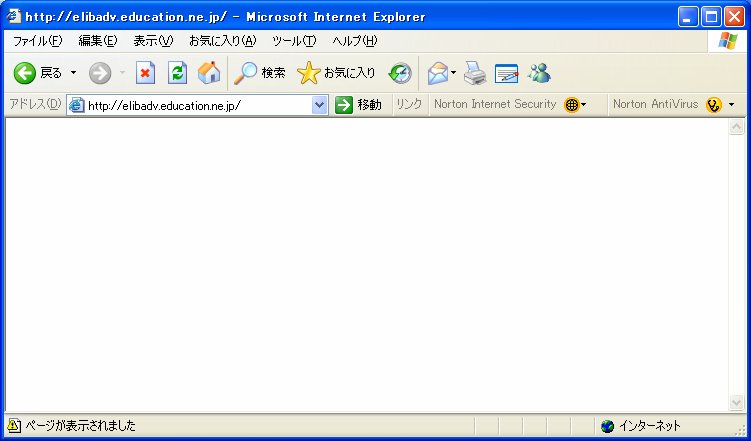Open the Back history dropdown arrow
This screenshot has width=751, height=441.
[x=73, y=73]
